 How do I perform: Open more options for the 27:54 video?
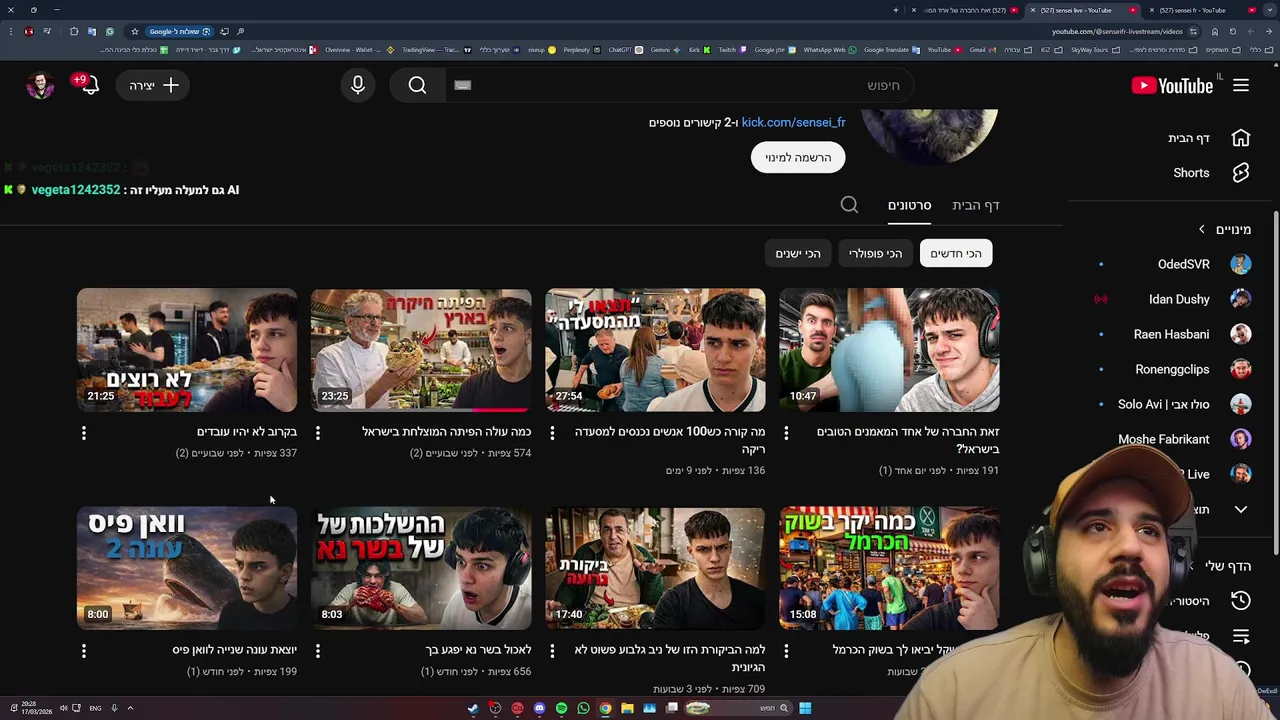(552, 433)
